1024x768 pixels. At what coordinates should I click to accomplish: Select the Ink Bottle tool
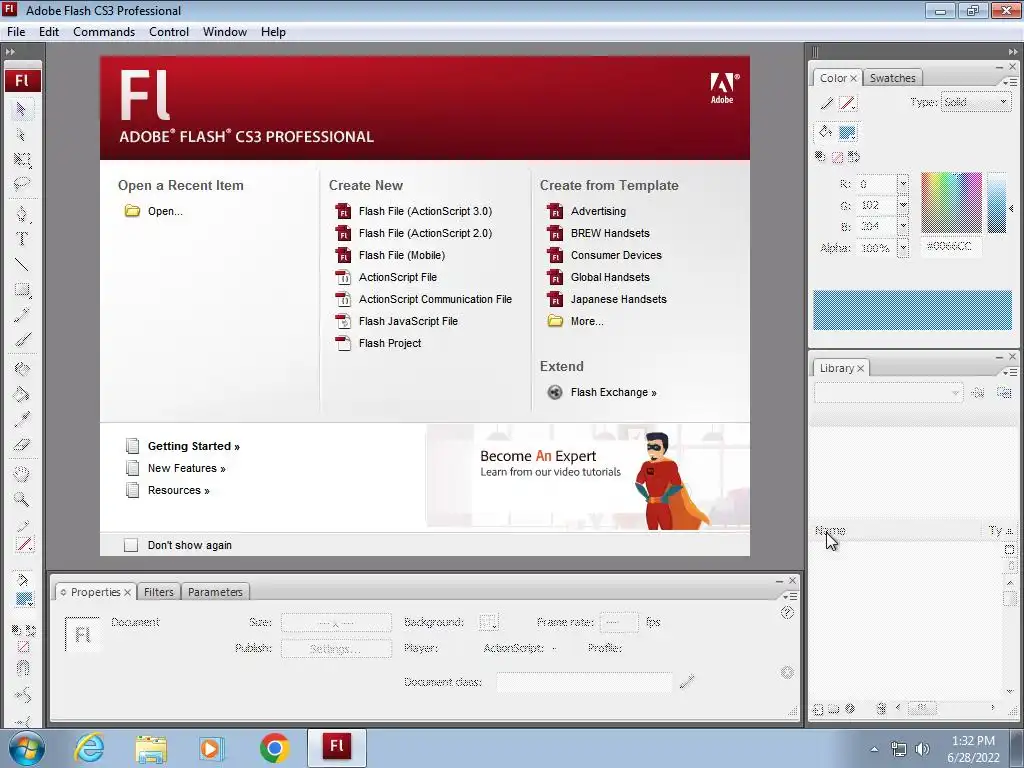[x=22, y=369]
